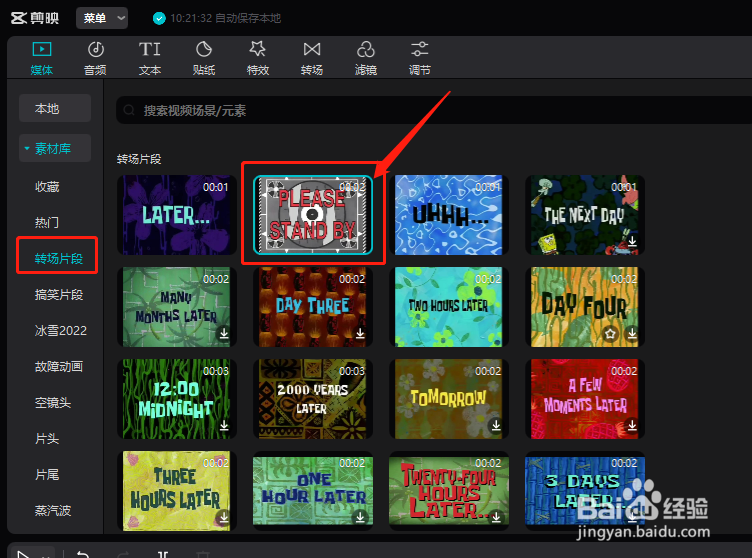Open the 故障动画 glitch animation category

(59, 367)
